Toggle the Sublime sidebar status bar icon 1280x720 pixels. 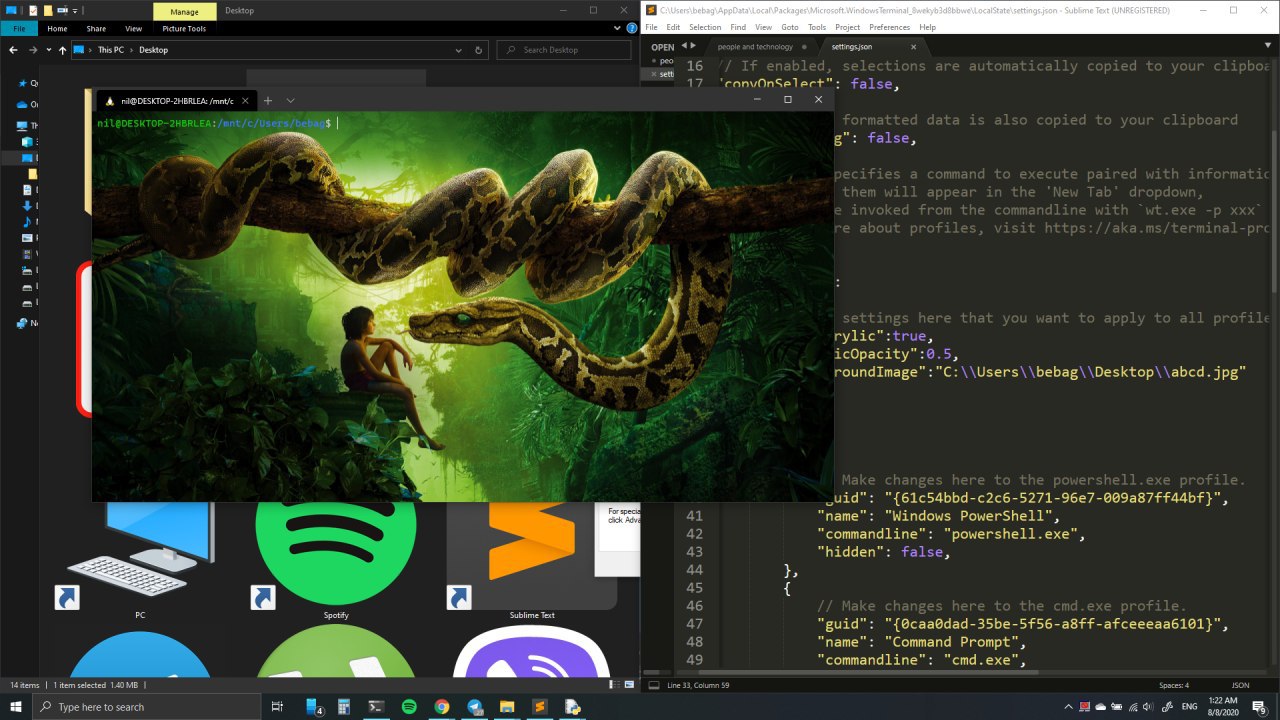tap(653, 685)
